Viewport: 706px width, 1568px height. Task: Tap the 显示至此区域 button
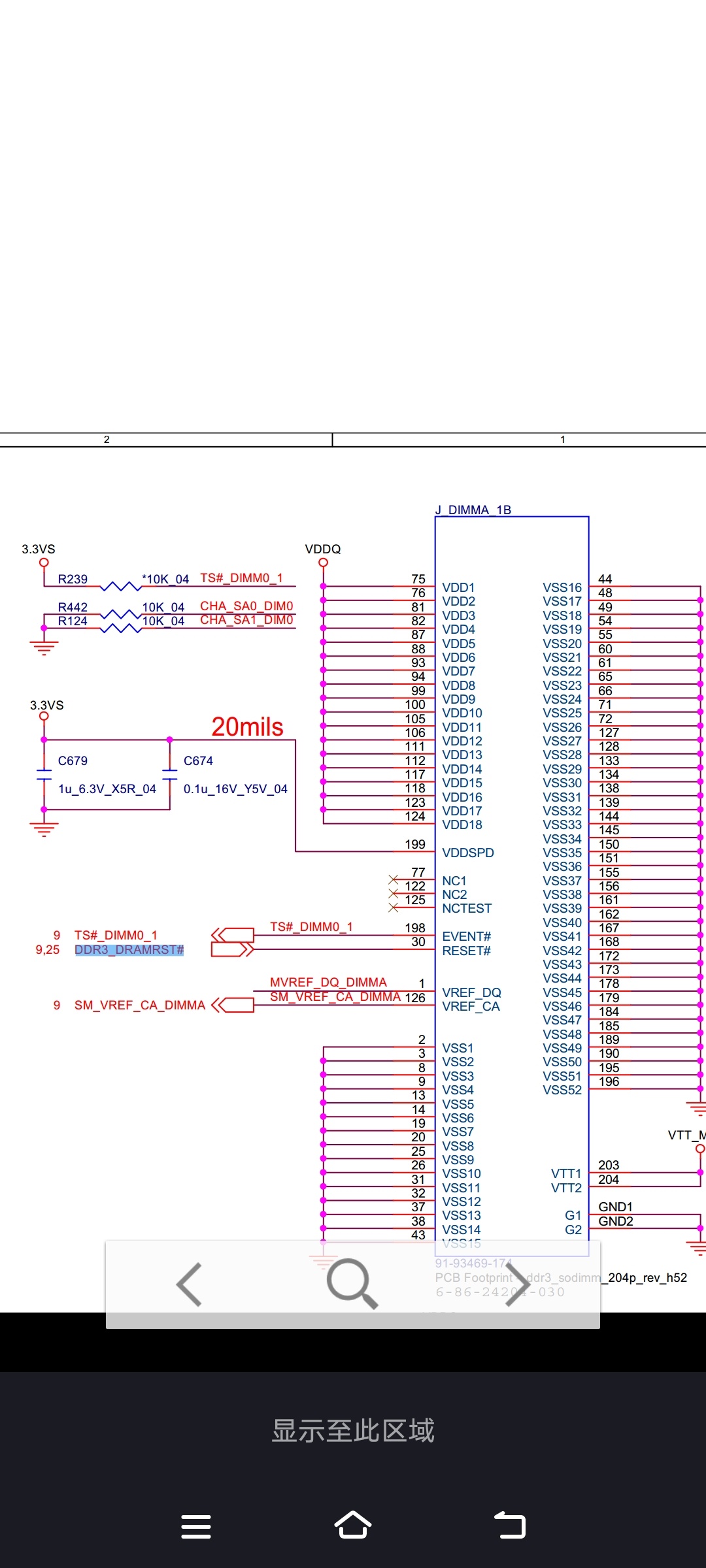tap(353, 1431)
